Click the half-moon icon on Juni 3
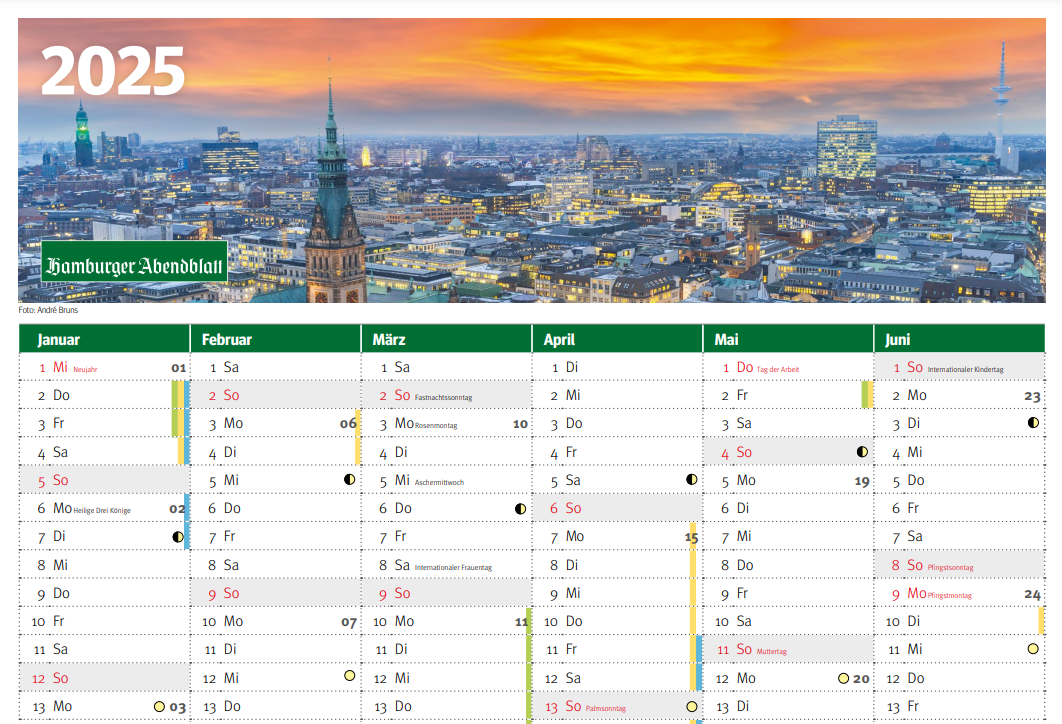The width and height of the screenshot is (1062, 724). pyautogui.click(x=1033, y=423)
